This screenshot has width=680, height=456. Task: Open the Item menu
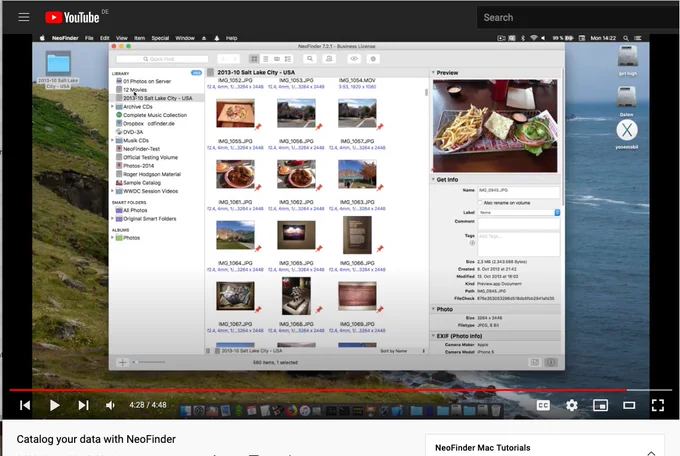(x=140, y=38)
